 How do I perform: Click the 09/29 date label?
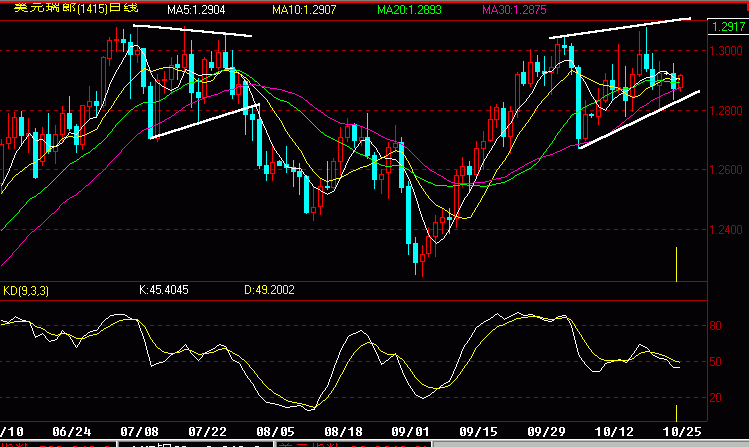point(546,432)
